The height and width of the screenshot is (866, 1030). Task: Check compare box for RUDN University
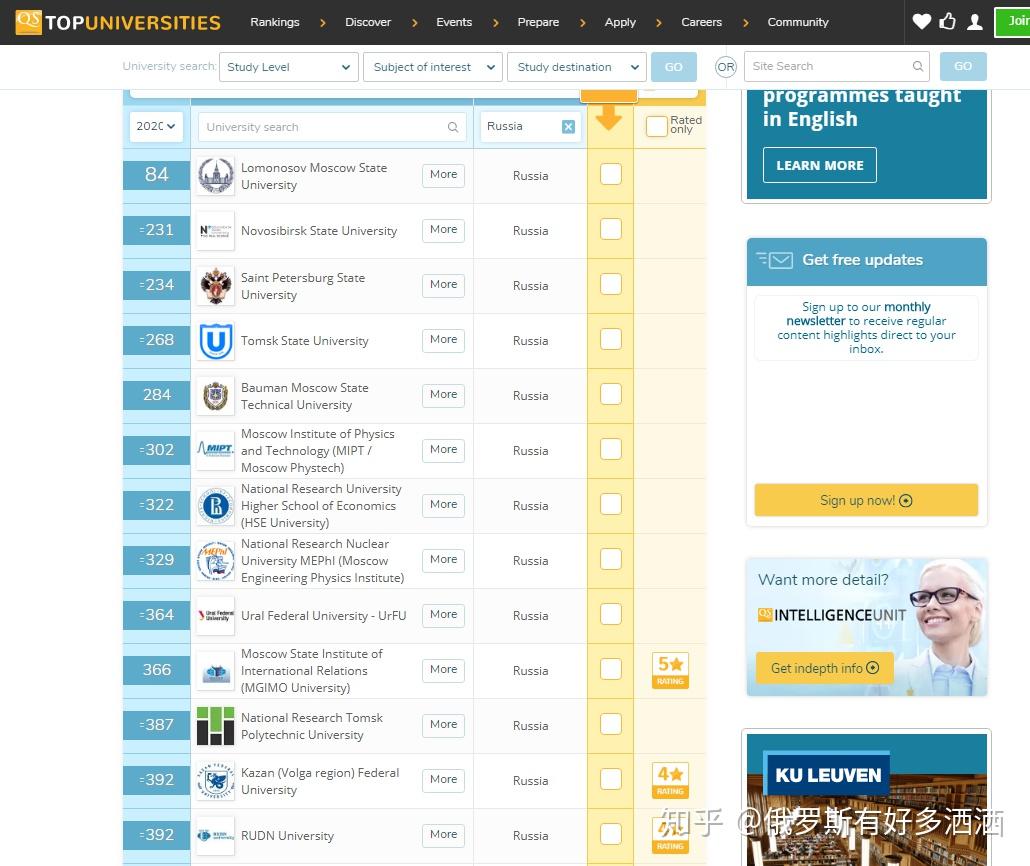click(611, 834)
